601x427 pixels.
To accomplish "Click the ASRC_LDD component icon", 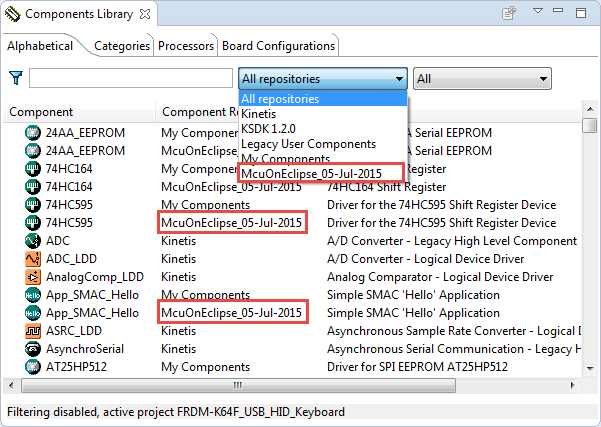I will 32,330.
